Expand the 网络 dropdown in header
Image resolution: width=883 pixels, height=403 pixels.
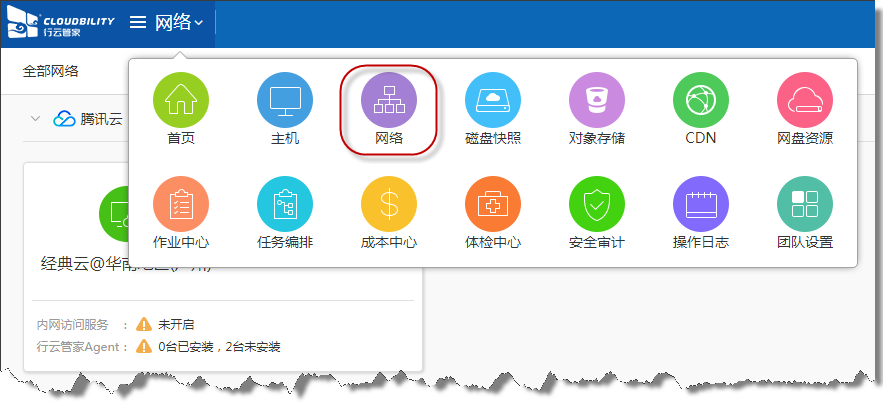point(180,22)
